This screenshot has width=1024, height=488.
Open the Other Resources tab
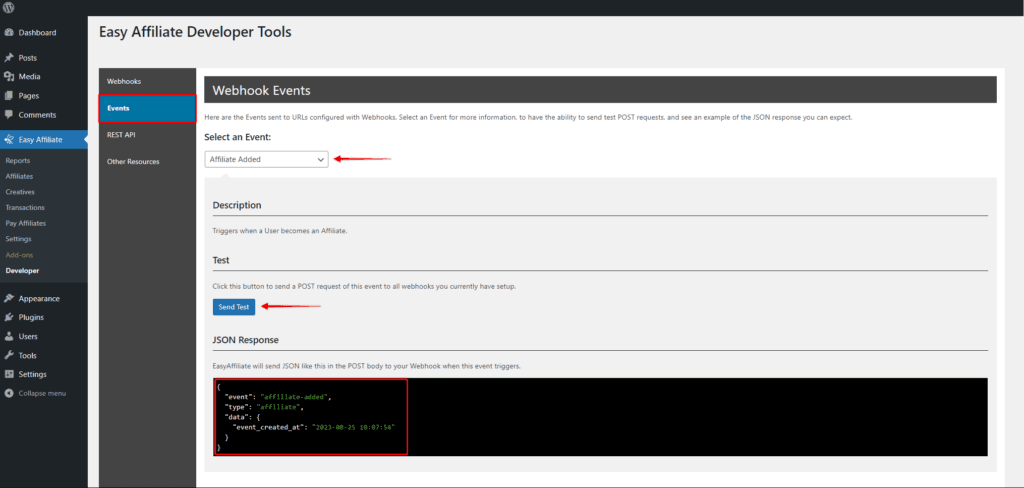click(x=133, y=161)
